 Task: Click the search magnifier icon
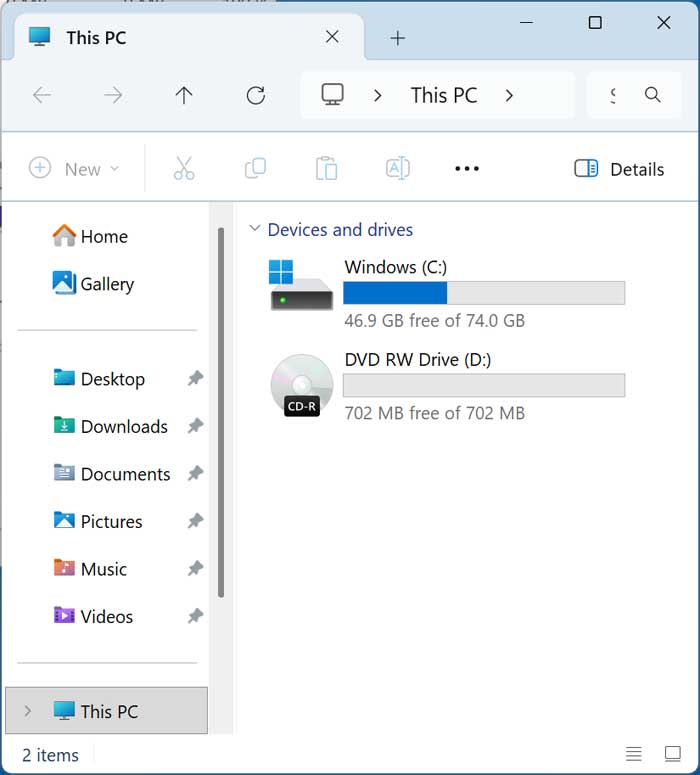pos(653,94)
